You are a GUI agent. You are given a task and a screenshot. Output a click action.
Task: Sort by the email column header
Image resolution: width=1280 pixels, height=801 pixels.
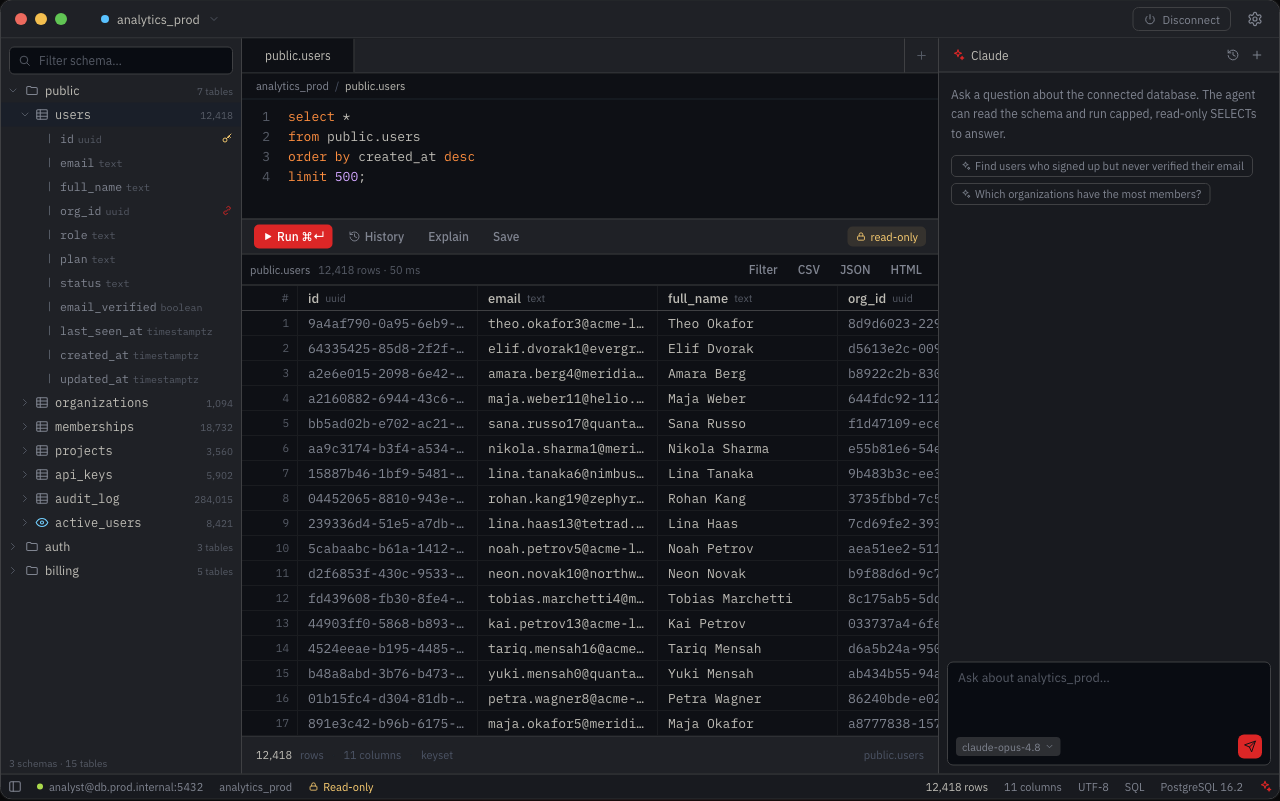(x=567, y=298)
